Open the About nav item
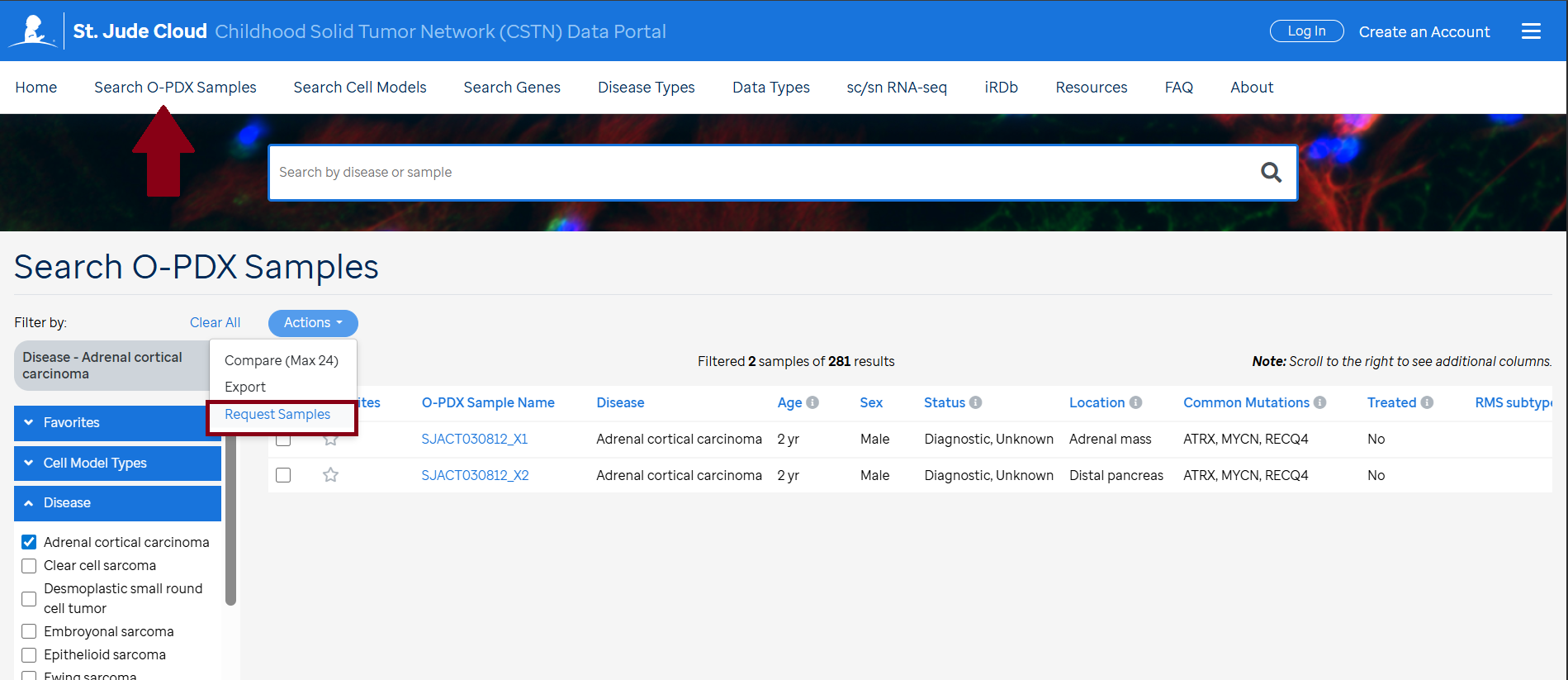Screen dimensions: 1568x680 [x=1252, y=87]
